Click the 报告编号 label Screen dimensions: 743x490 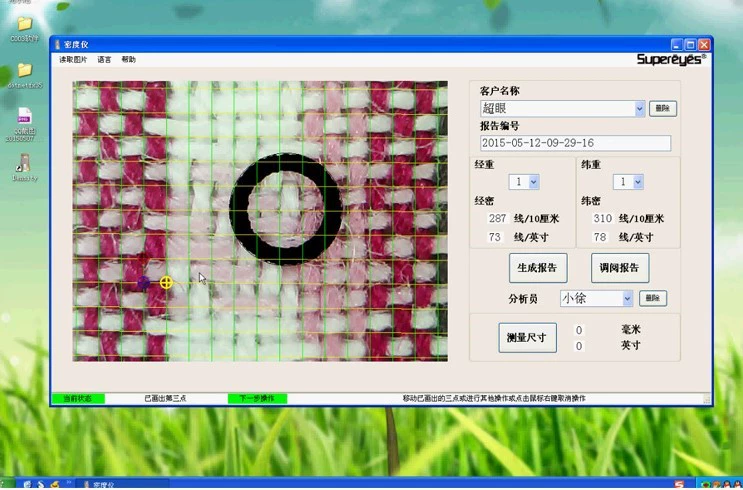coord(499,126)
